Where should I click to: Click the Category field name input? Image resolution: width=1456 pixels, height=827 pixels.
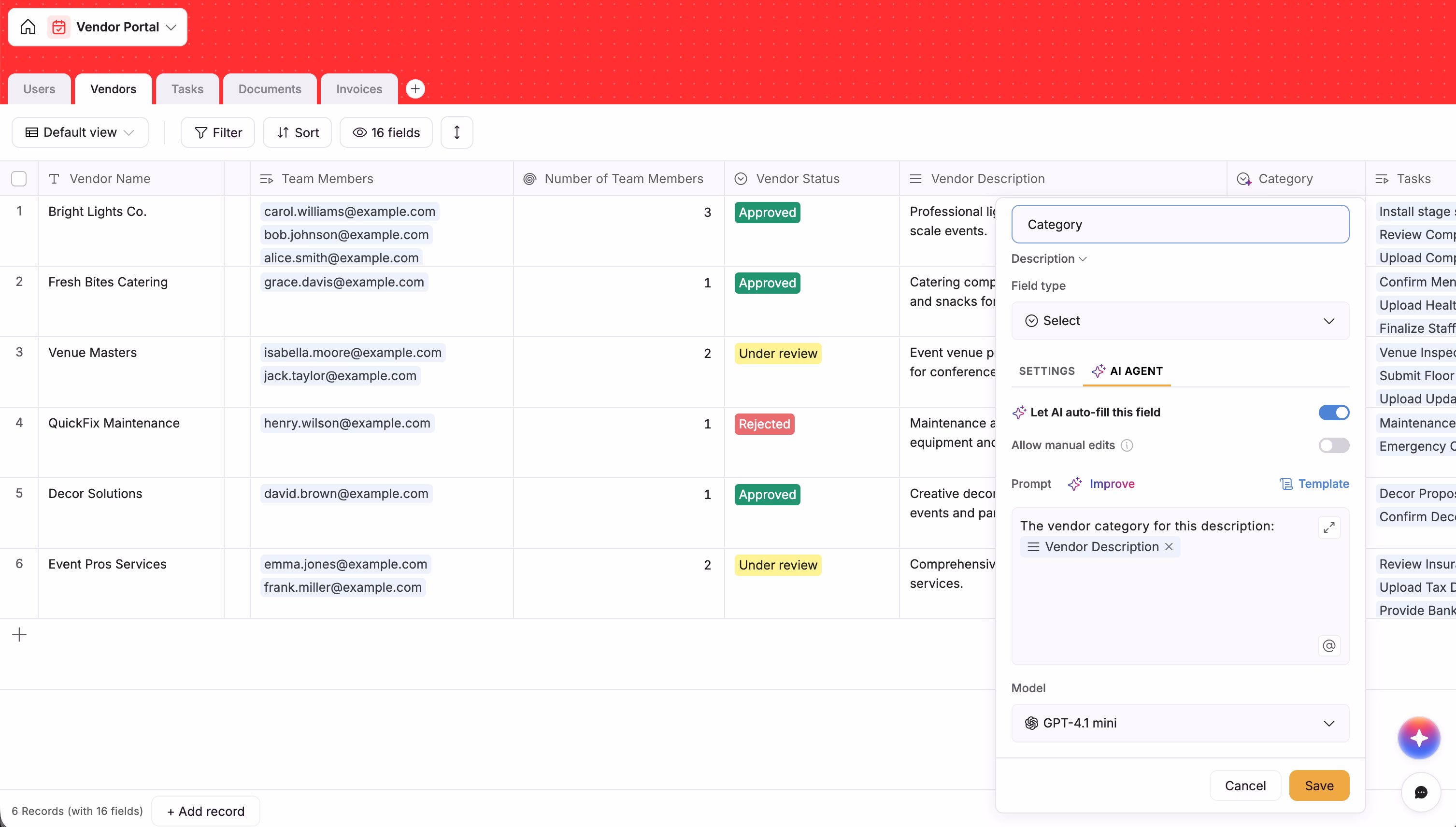tap(1180, 224)
